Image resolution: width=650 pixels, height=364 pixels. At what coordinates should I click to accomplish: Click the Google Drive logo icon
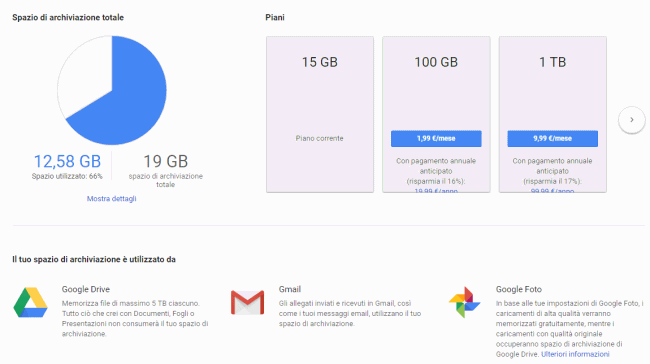[30, 302]
